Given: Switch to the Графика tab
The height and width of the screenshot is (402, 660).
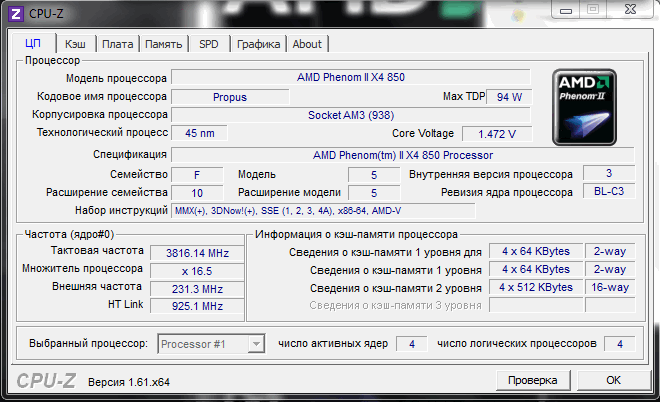Looking at the screenshot, I should 258,44.
